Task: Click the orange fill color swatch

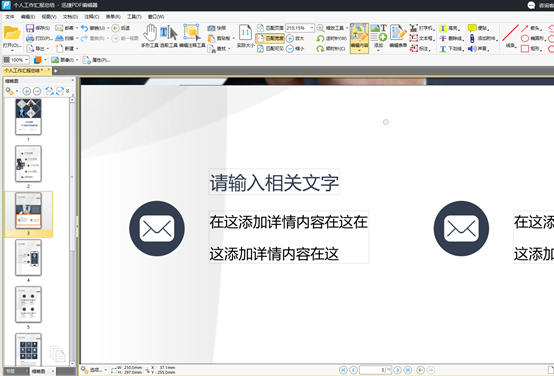Action: tap(37, 60)
